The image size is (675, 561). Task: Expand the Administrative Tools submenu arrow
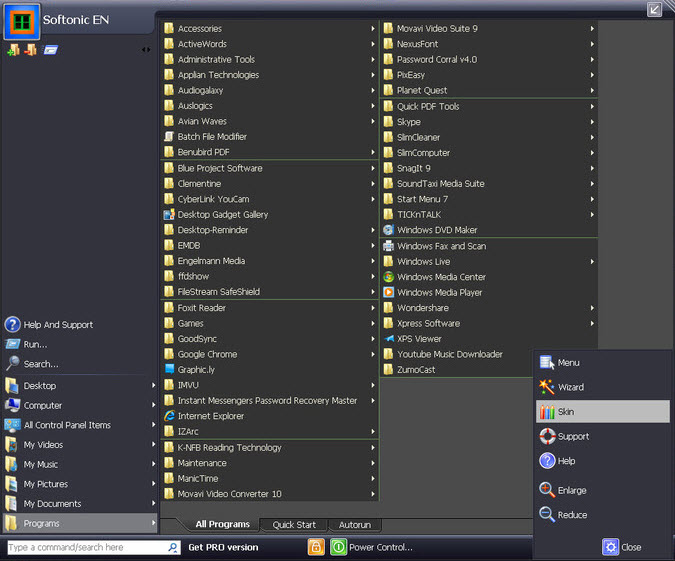click(x=373, y=59)
